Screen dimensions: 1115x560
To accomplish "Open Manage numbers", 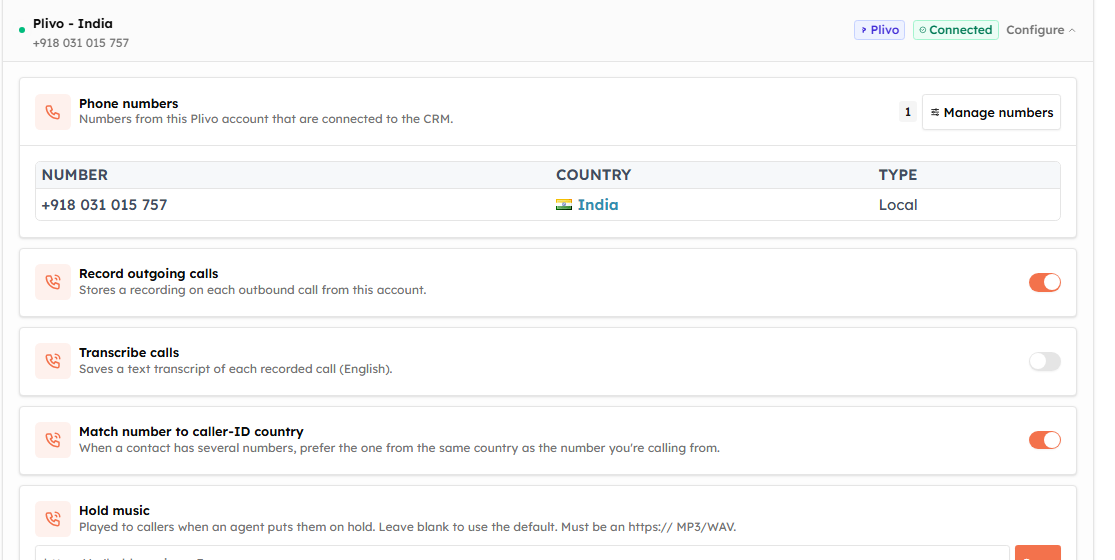I will tap(991, 112).
